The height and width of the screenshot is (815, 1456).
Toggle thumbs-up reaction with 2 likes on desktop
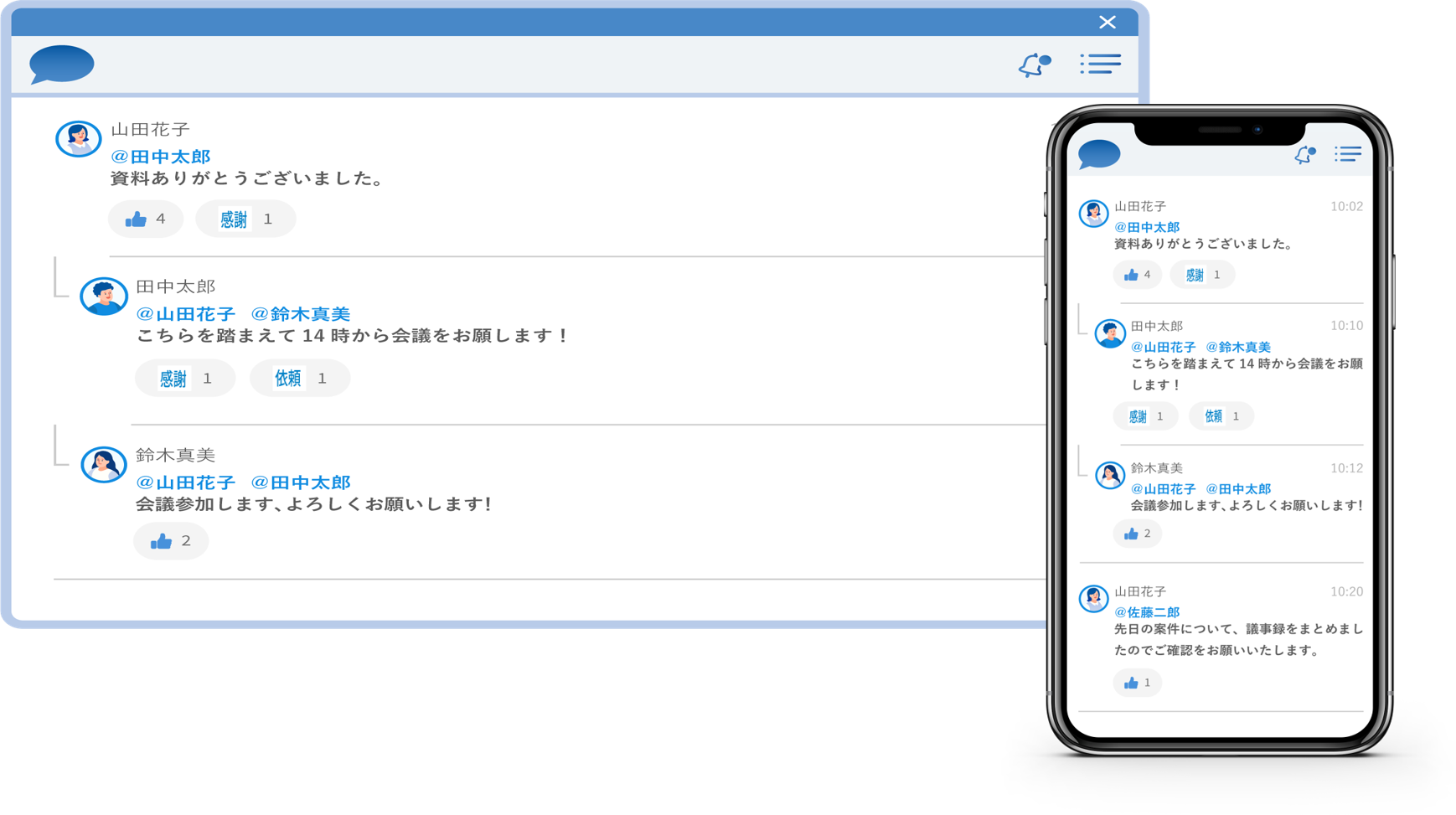pos(170,541)
